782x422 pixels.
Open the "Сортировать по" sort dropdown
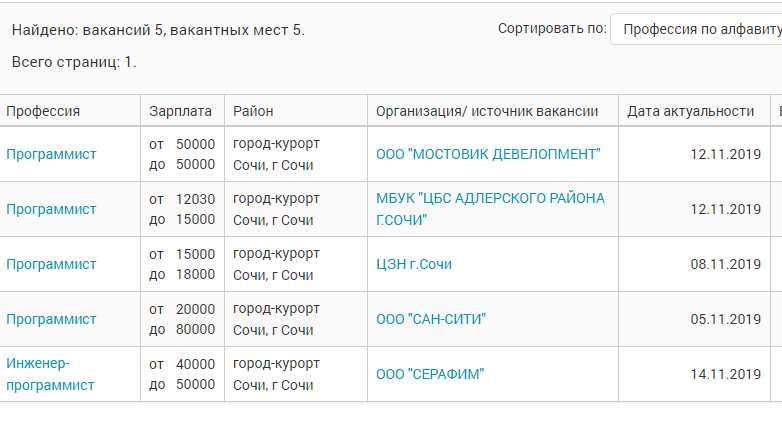pos(697,30)
